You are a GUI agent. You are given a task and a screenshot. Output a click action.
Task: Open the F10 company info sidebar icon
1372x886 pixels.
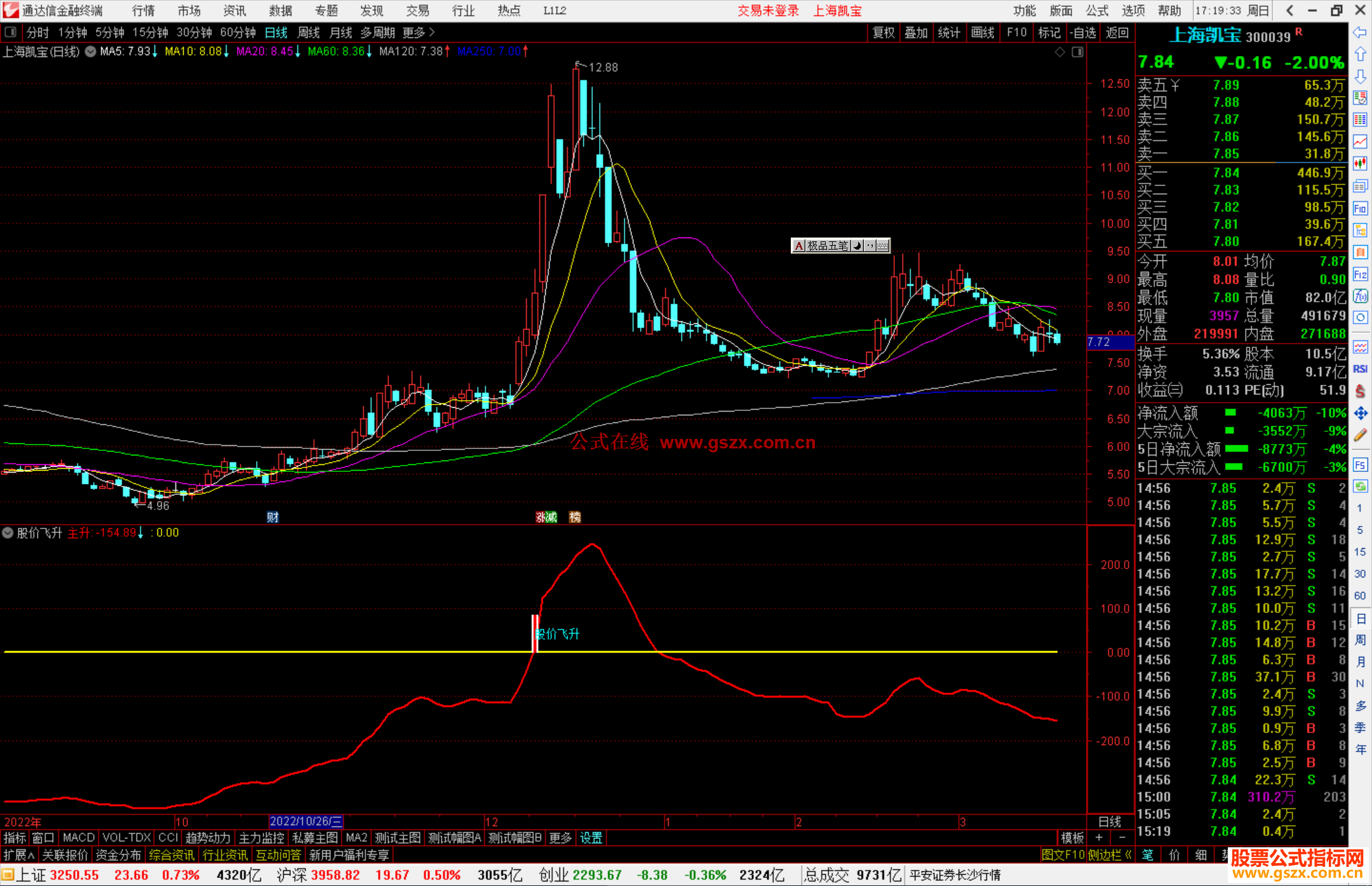click(1360, 208)
